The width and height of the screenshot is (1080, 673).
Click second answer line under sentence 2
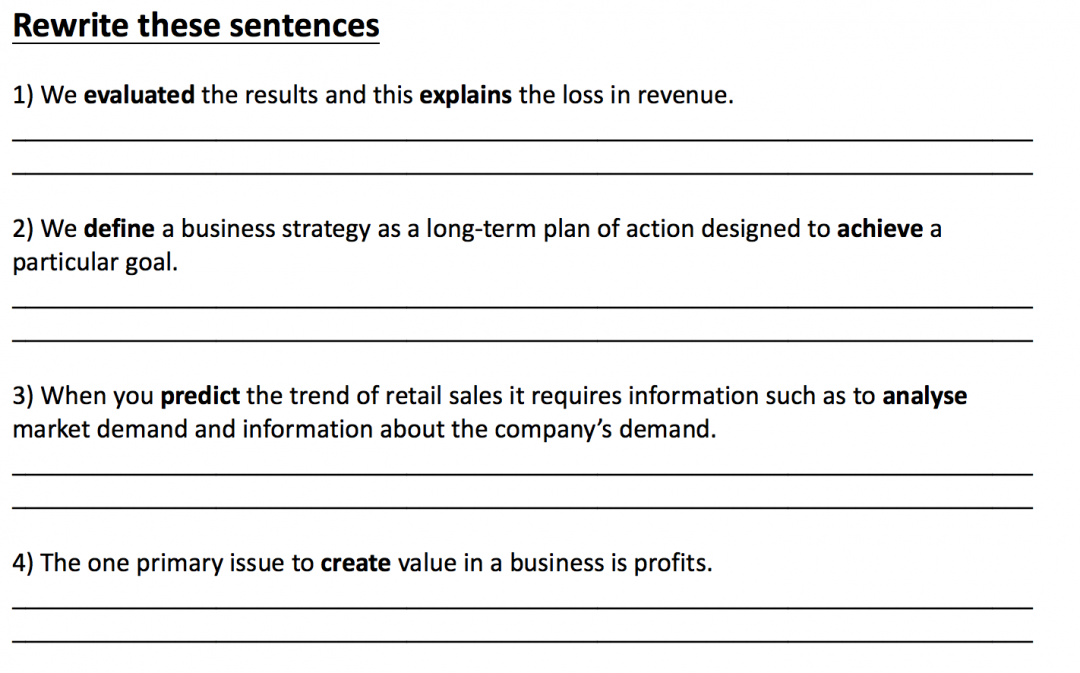[522, 341]
